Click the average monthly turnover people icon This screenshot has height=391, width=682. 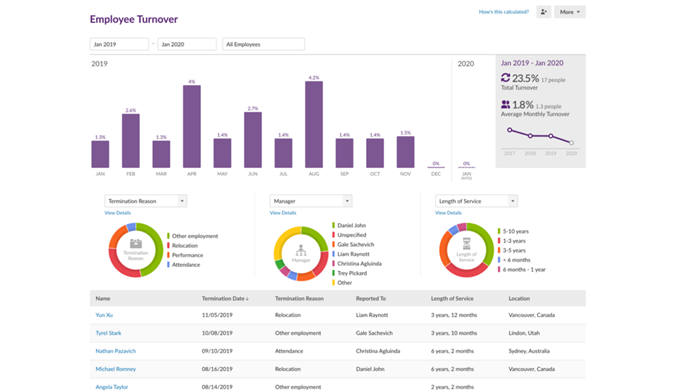click(505, 104)
